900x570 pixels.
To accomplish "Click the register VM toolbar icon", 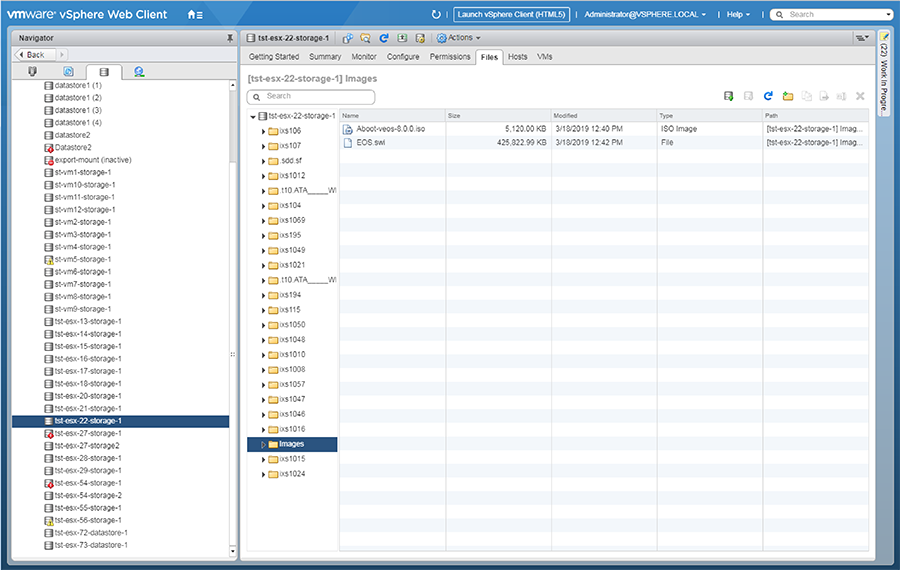I will coord(347,38).
